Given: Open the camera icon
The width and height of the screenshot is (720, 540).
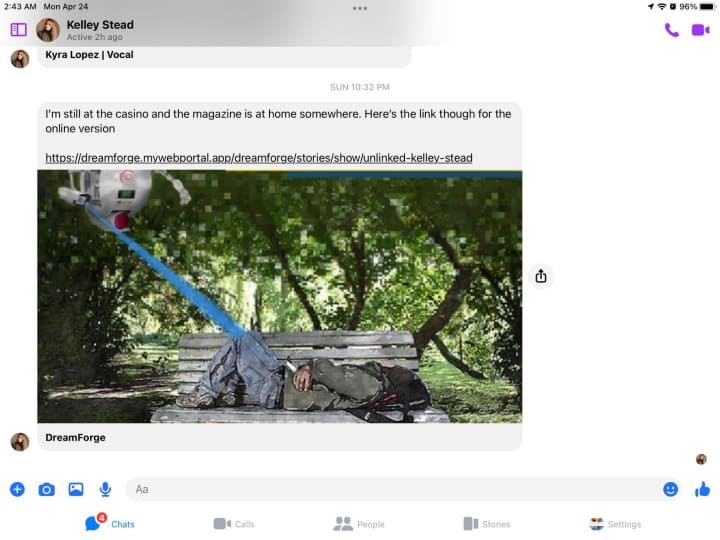Looking at the screenshot, I should (46, 489).
